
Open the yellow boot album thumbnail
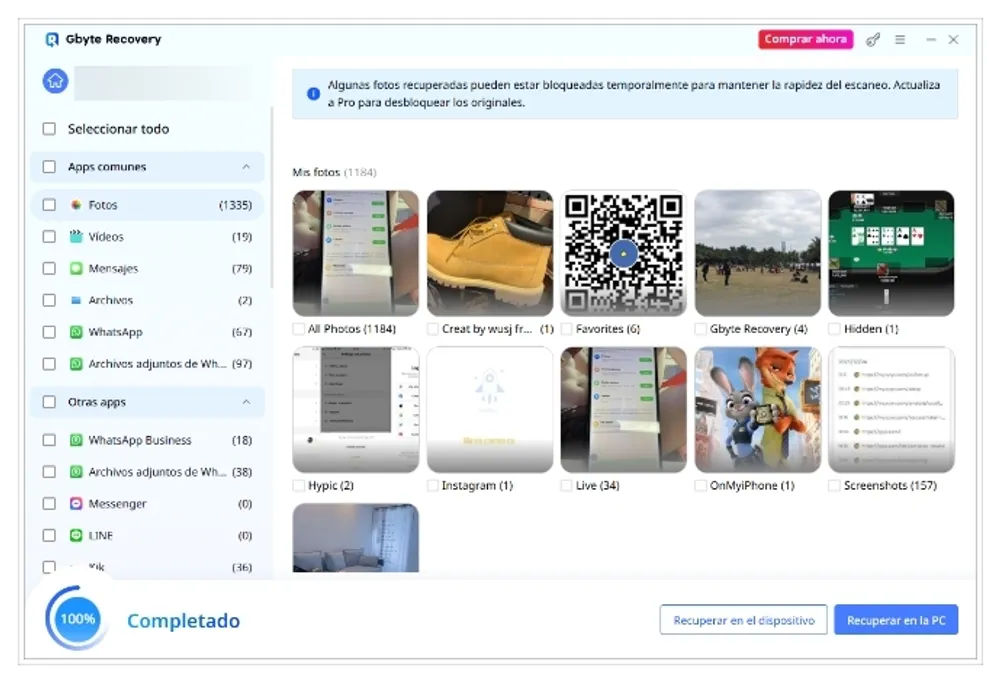490,253
